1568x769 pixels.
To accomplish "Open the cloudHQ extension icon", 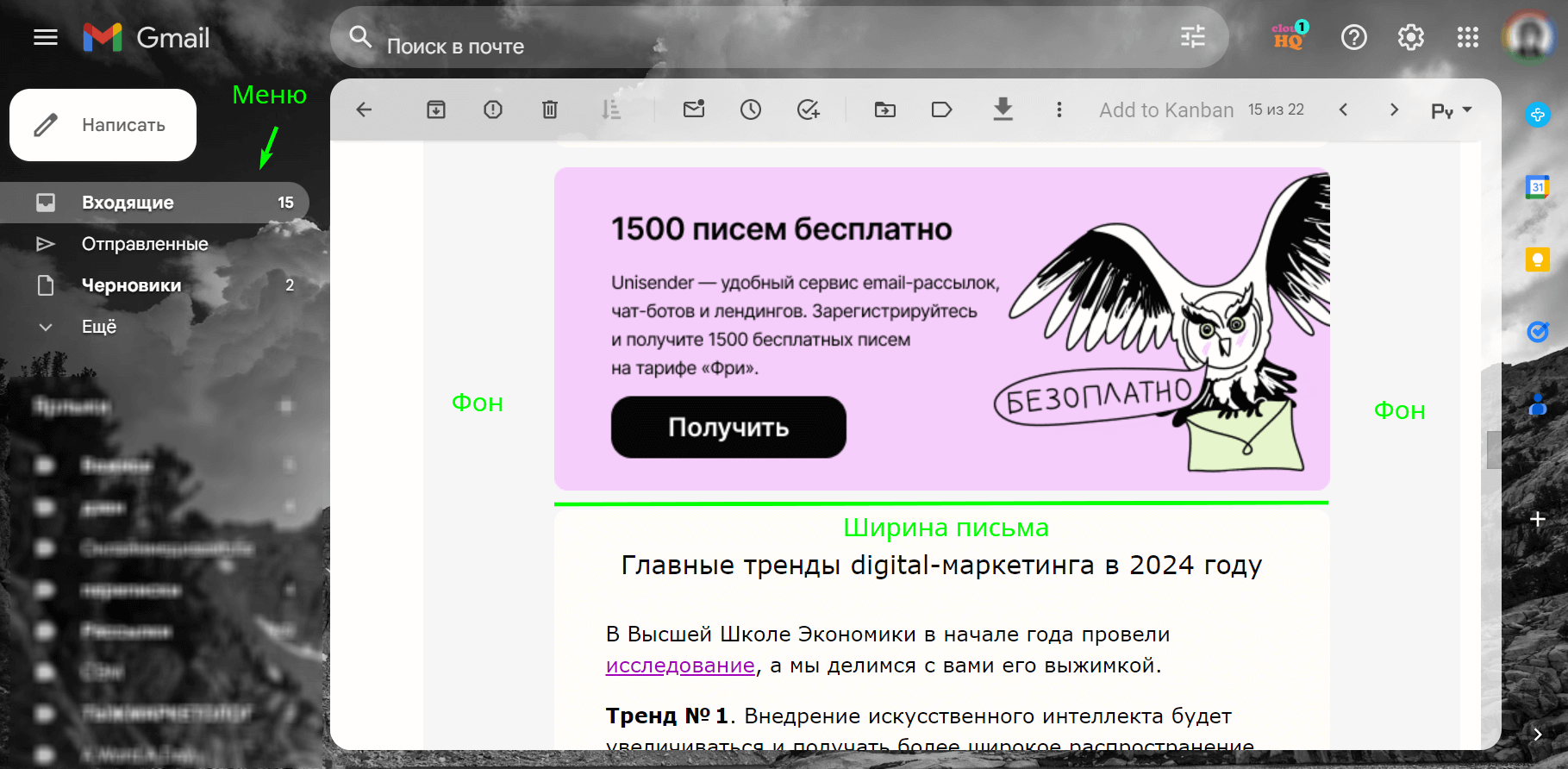I will click(1290, 36).
